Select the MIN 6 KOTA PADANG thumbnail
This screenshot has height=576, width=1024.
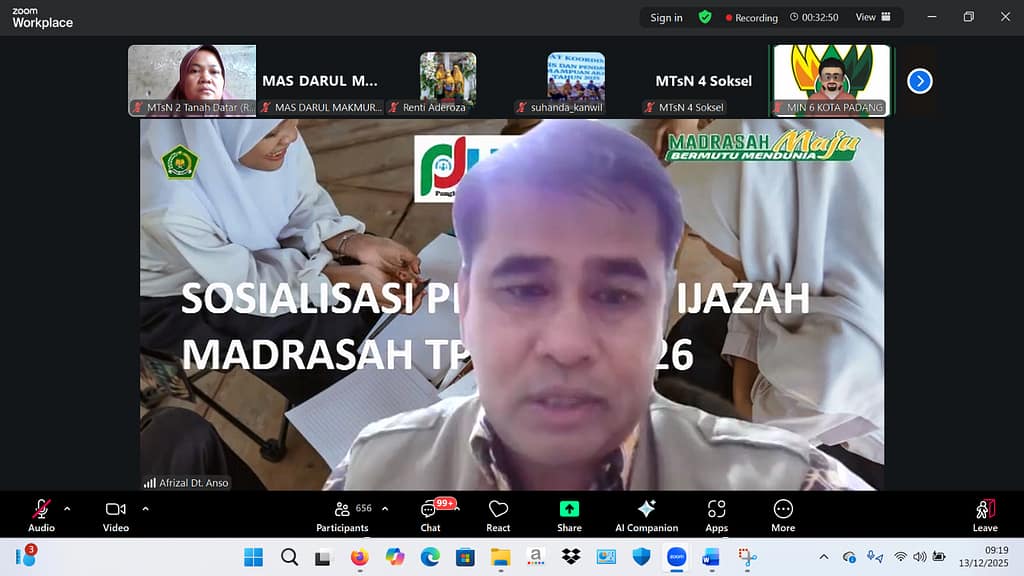pos(831,80)
